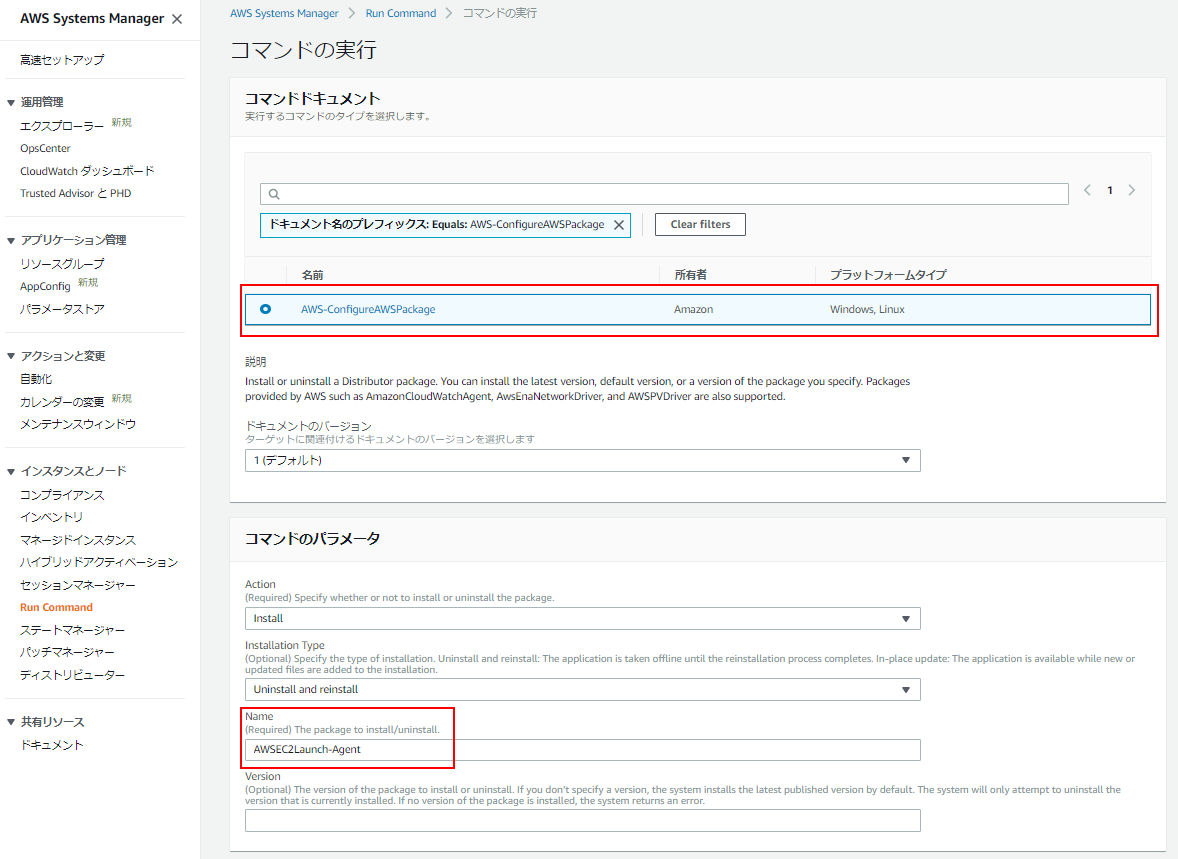This screenshot has height=859, width=1178.
Task: Click the previous page arrow icon
Action: coord(1087,189)
